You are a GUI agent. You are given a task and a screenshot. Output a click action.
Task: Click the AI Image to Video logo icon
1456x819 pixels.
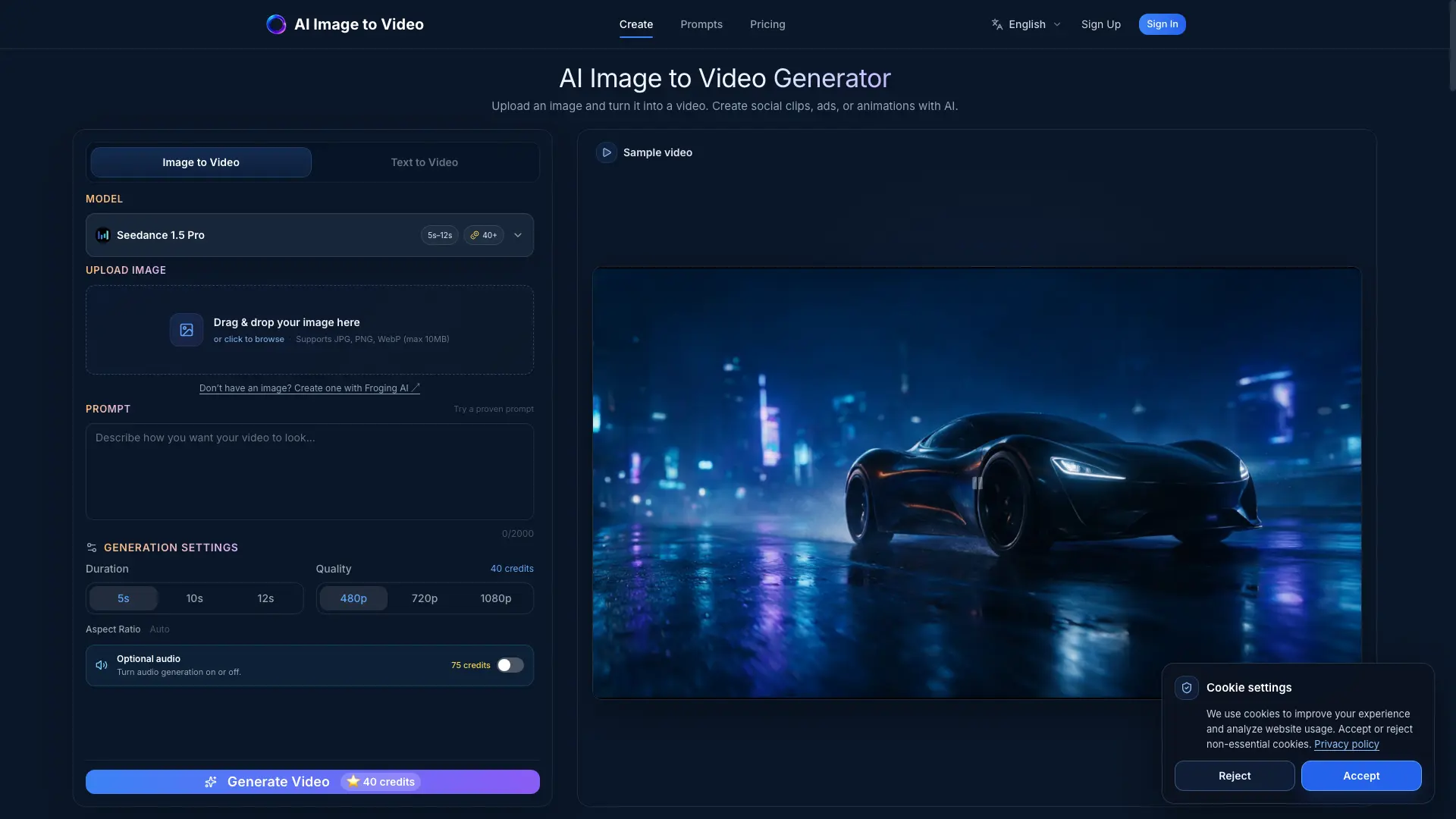tap(276, 24)
